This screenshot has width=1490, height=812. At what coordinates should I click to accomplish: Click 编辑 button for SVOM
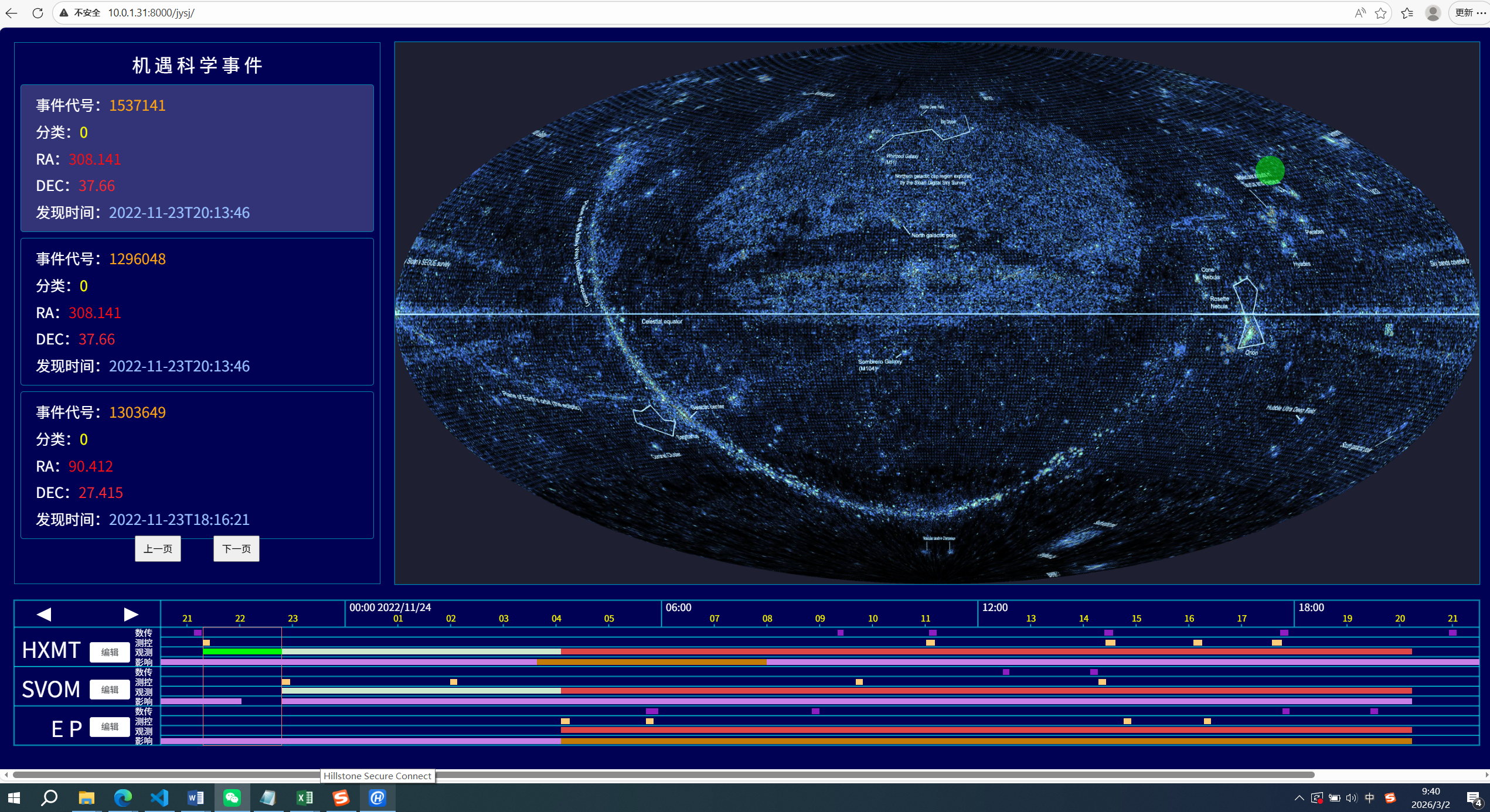[110, 690]
